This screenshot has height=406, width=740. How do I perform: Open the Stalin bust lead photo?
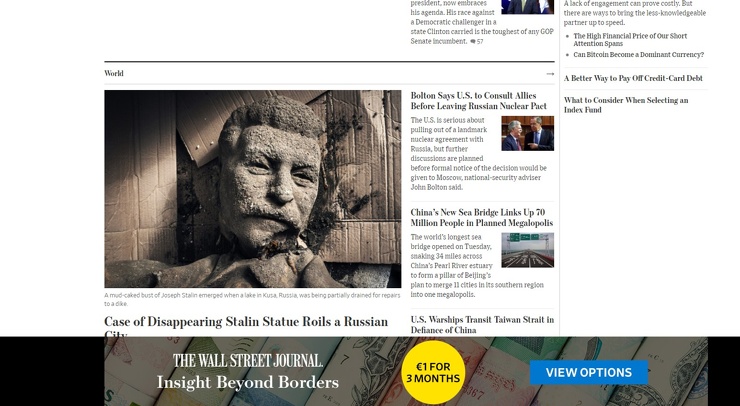[252, 189]
